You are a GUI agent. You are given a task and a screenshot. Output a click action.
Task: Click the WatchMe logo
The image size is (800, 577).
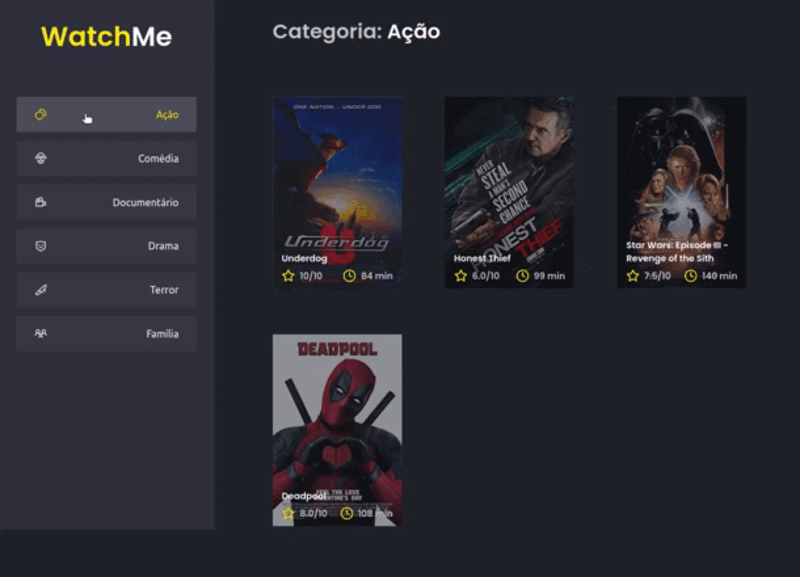click(106, 36)
